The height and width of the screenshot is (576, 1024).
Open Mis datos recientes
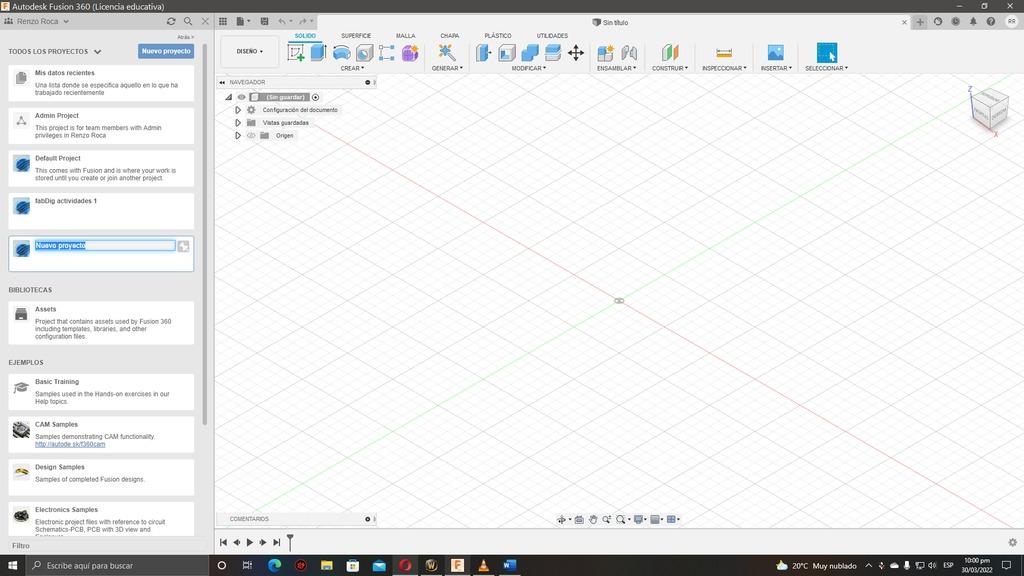(101, 83)
